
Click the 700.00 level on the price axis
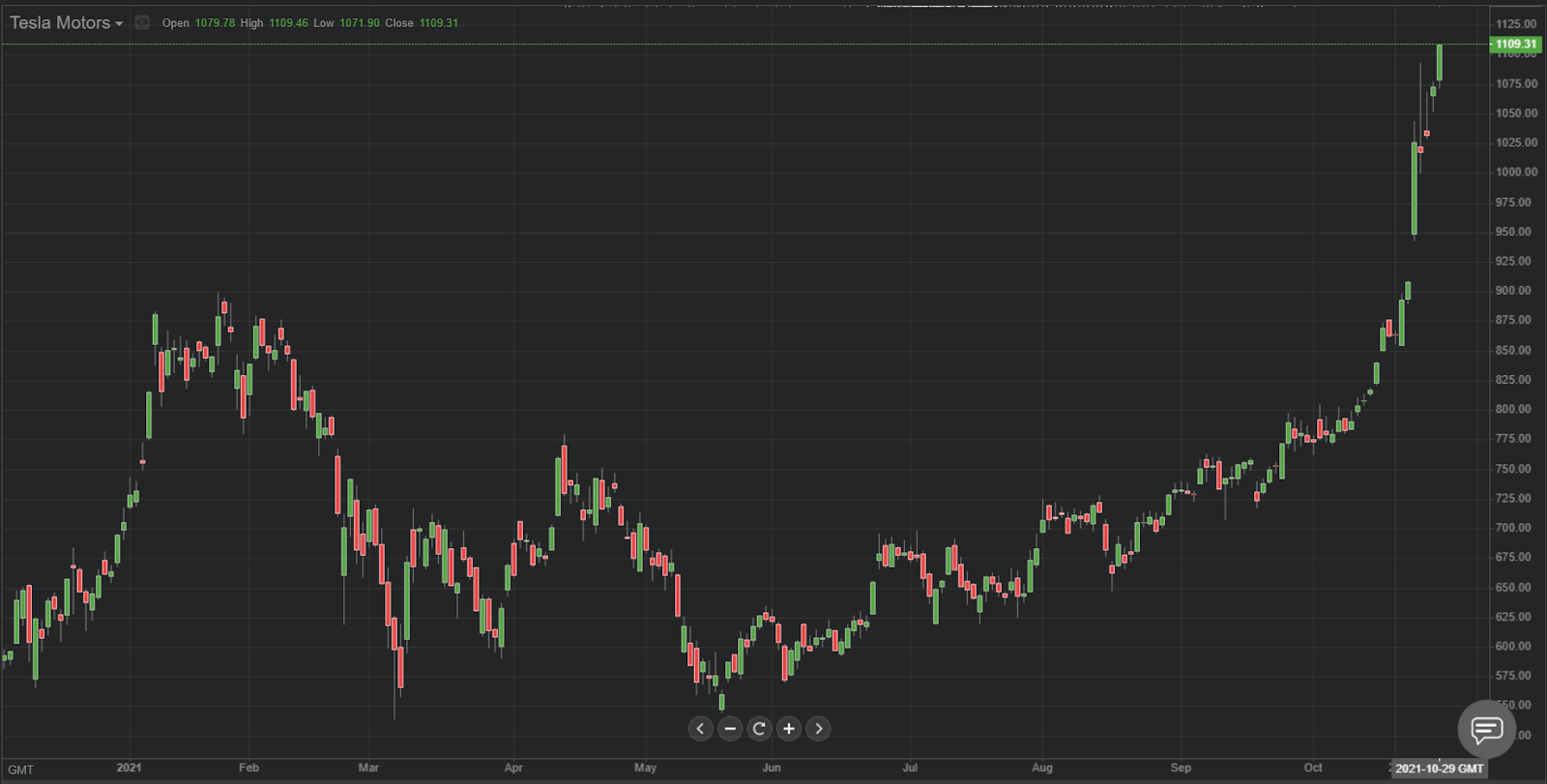click(x=1514, y=528)
